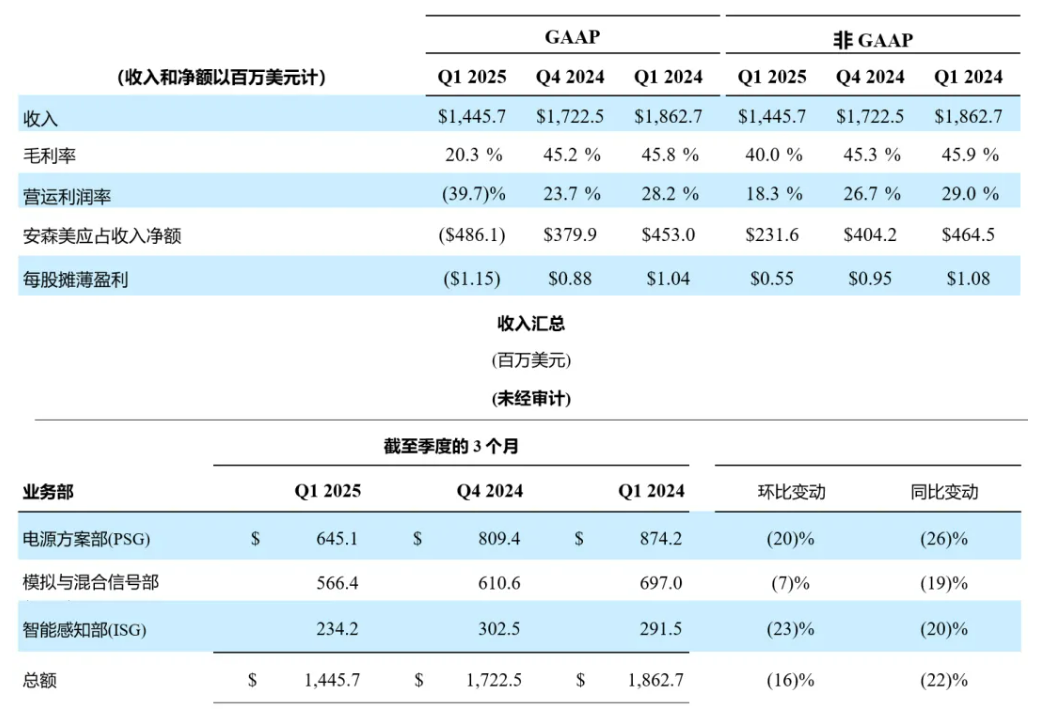Select diluted EPS value $0.88
This screenshot has width=1038, height=714.
[x=570, y=279]
